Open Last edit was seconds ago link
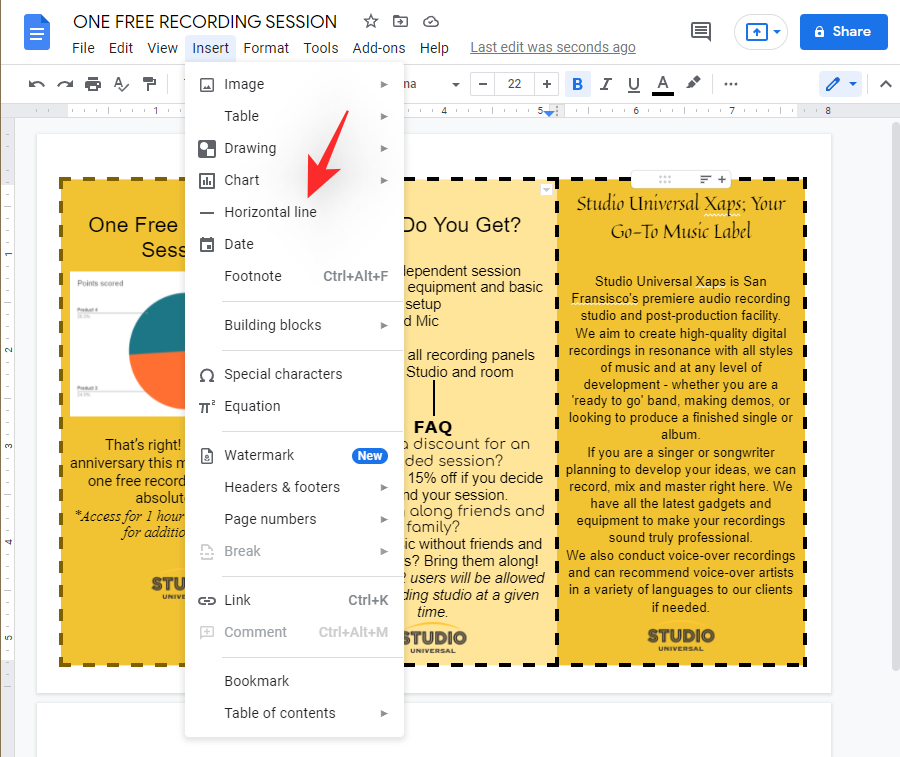The image size is (900, 757). [553, 47]
